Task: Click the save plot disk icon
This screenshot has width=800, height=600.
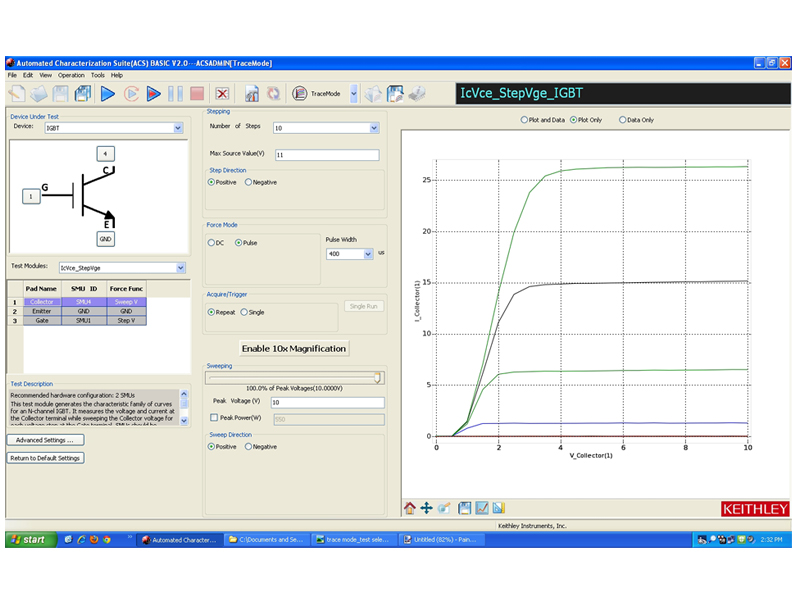Action: (x=465, y=508)
